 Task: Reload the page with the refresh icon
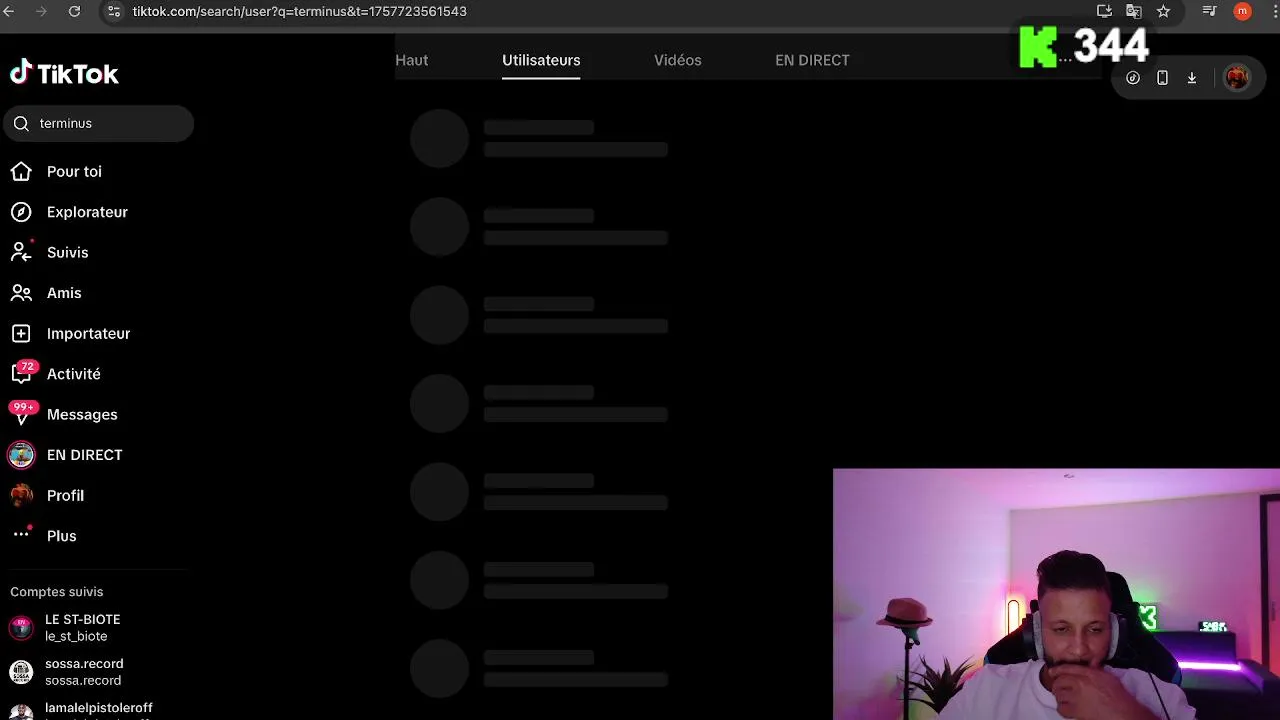pyautogui.click(x=74, y=11)
